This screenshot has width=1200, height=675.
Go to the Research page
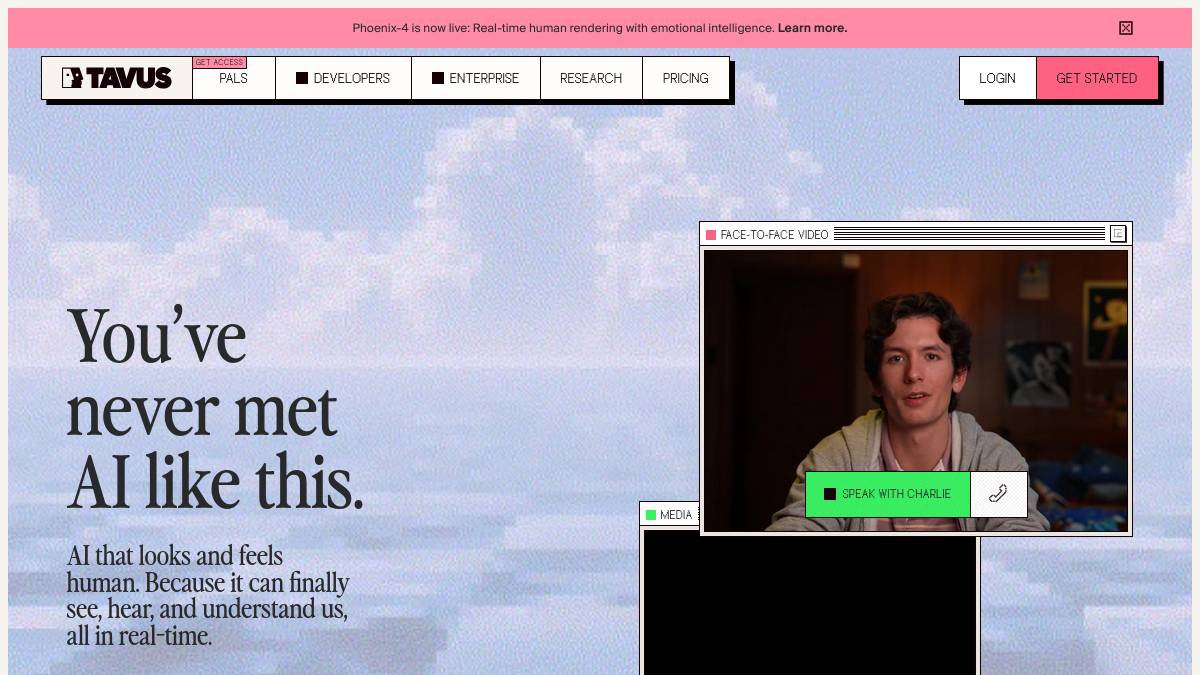(x=590, y=78)
